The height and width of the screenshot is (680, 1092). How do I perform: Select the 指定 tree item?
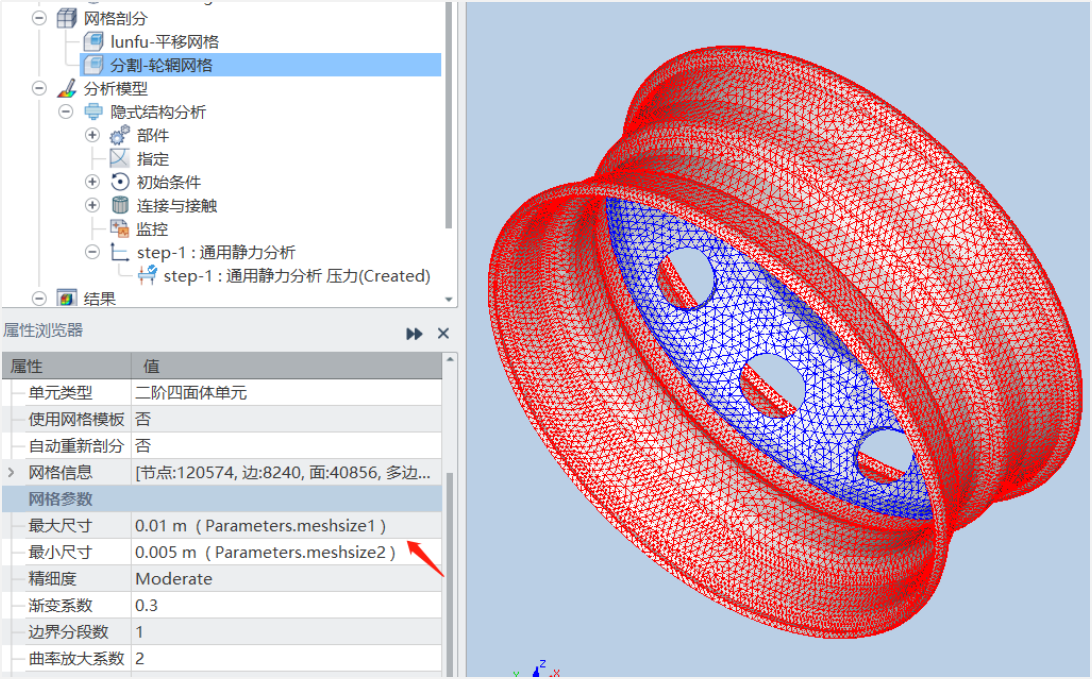153,159
